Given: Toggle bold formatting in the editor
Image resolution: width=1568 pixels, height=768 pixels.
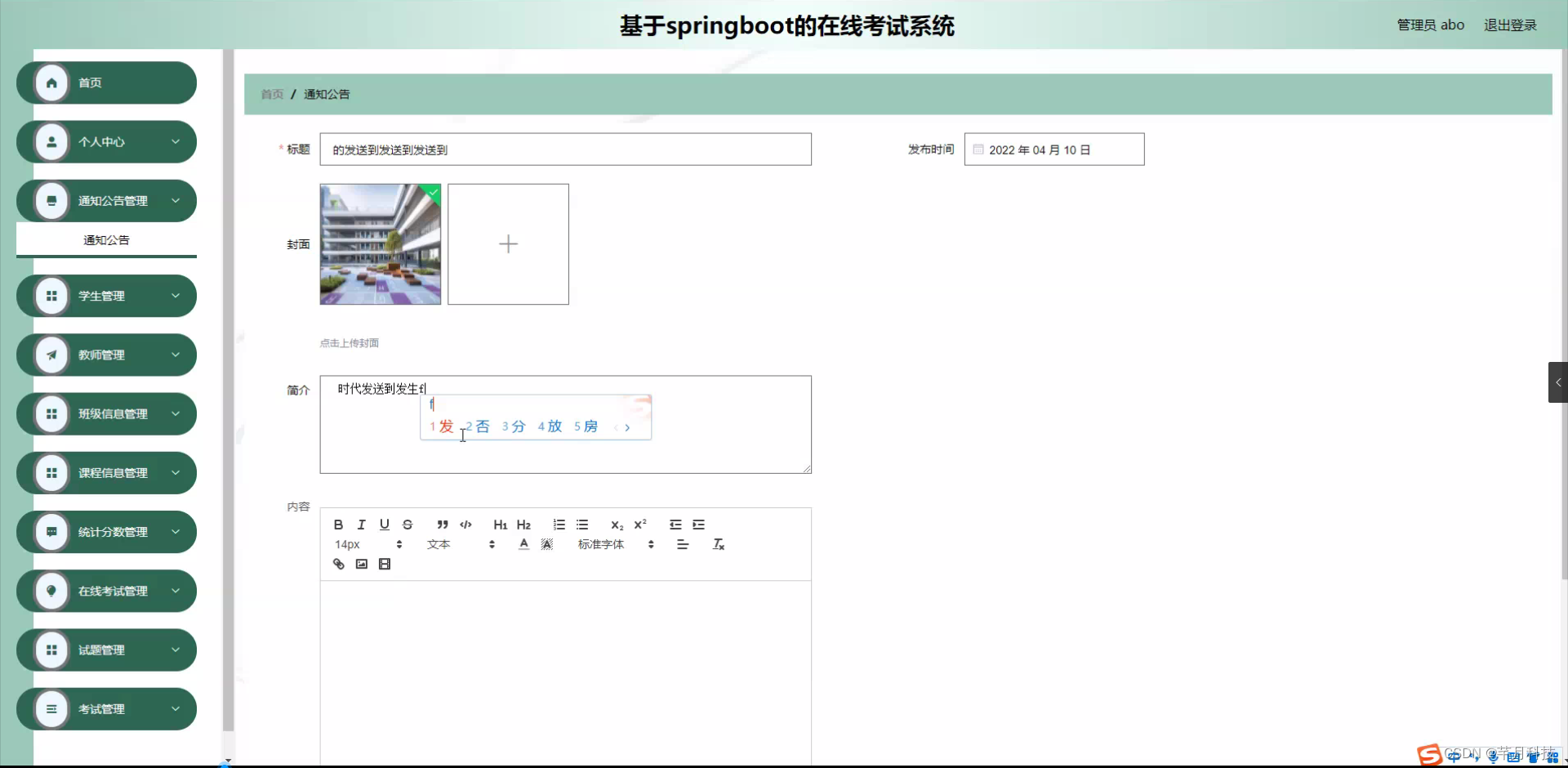Looking at the screenshot, I should [338, 525].
